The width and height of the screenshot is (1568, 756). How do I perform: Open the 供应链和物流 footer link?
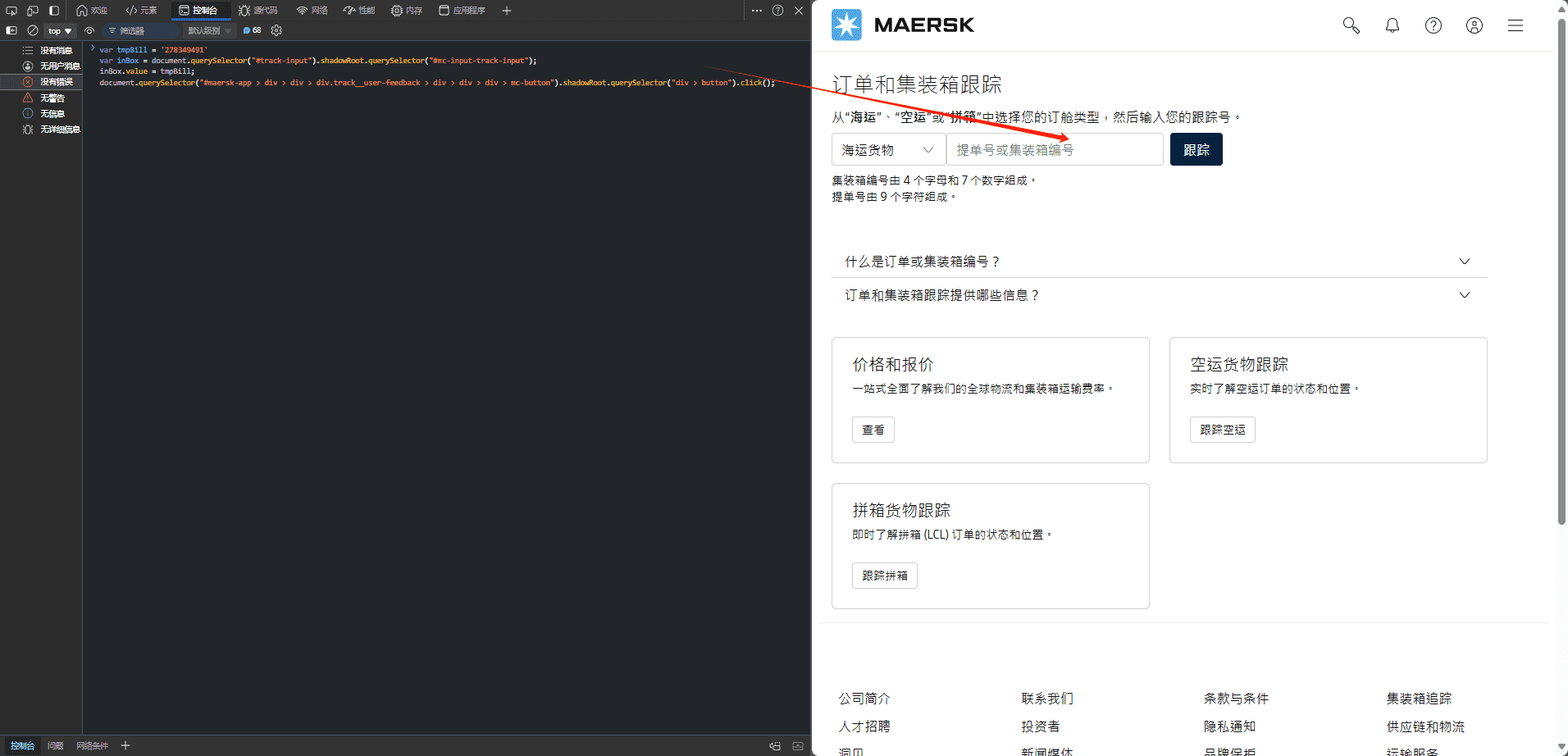(x=1426, y=726)
